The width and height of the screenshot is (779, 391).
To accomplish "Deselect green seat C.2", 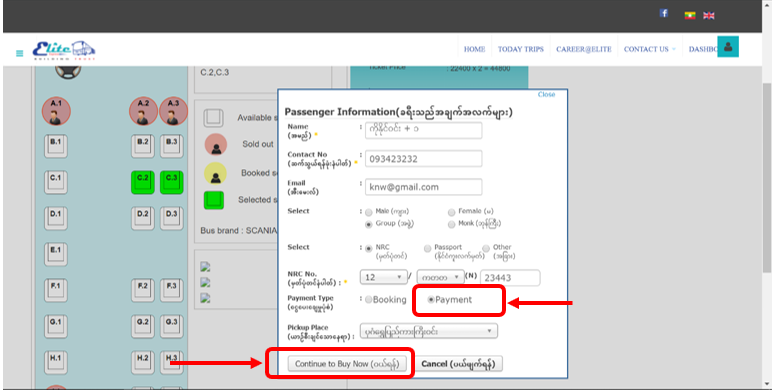I will (x=143, y=182).
